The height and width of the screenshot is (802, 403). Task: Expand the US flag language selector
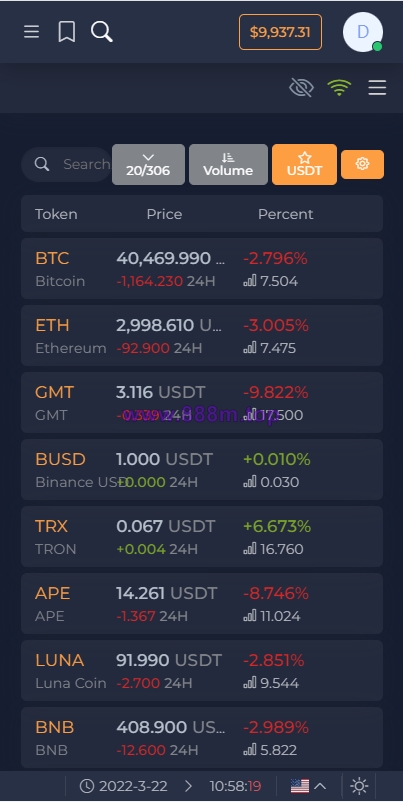[x=308, y=786]
